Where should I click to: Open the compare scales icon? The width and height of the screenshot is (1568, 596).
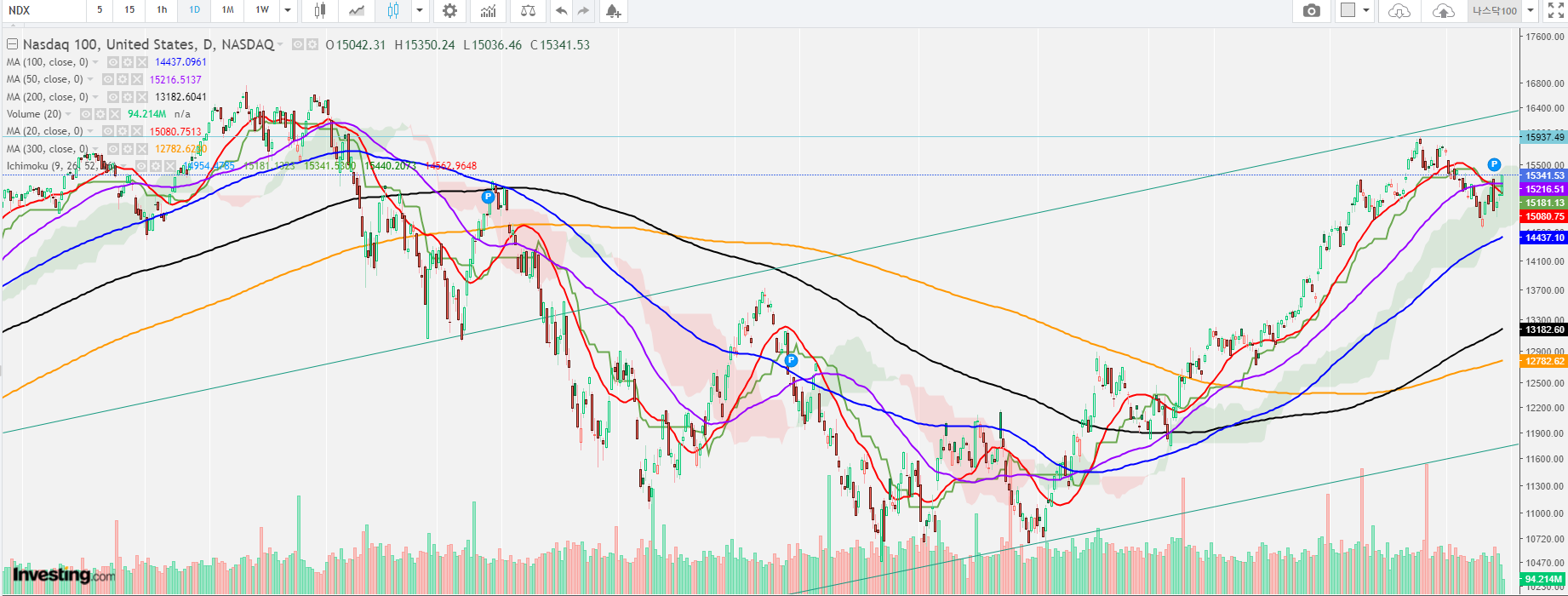point(529,11)
